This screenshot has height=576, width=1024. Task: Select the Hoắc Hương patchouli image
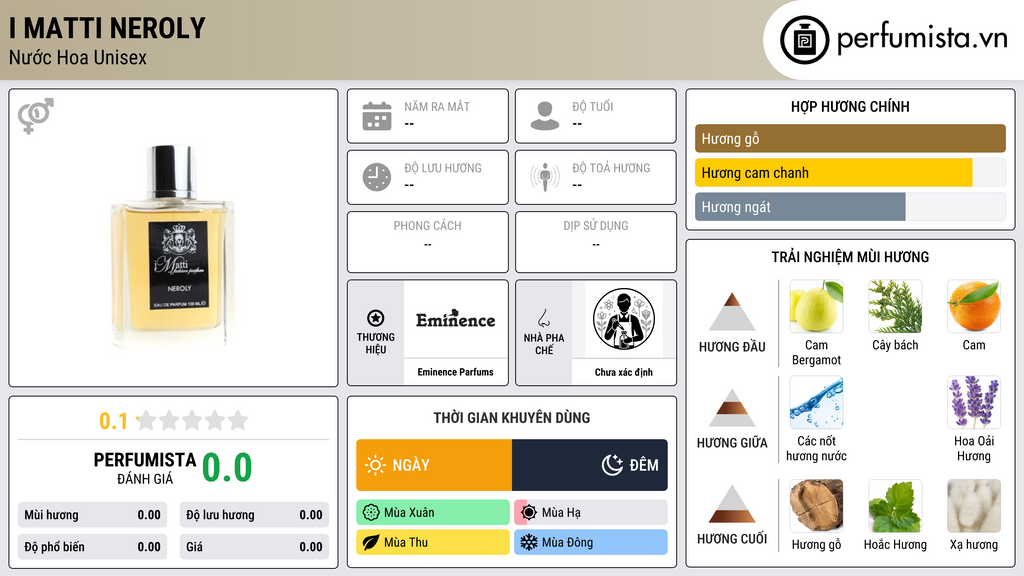pyautogui.click(x=895, y=505)
